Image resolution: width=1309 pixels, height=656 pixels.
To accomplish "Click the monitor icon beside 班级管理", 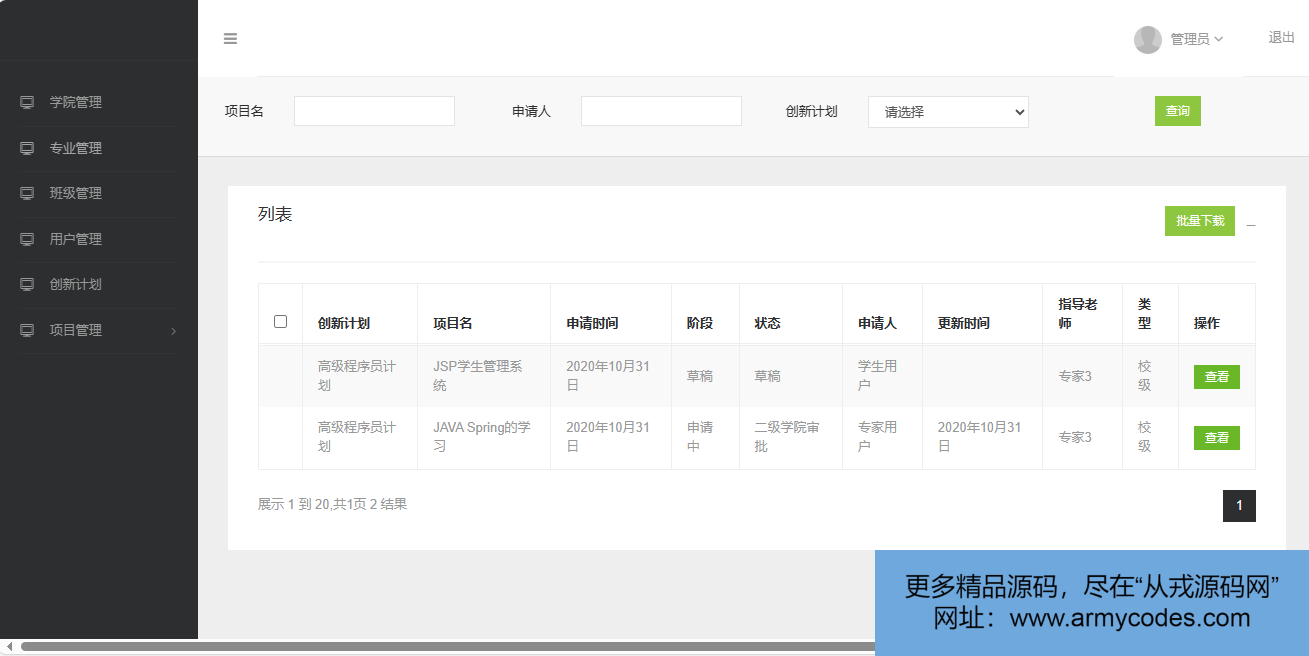I will 27,193.
